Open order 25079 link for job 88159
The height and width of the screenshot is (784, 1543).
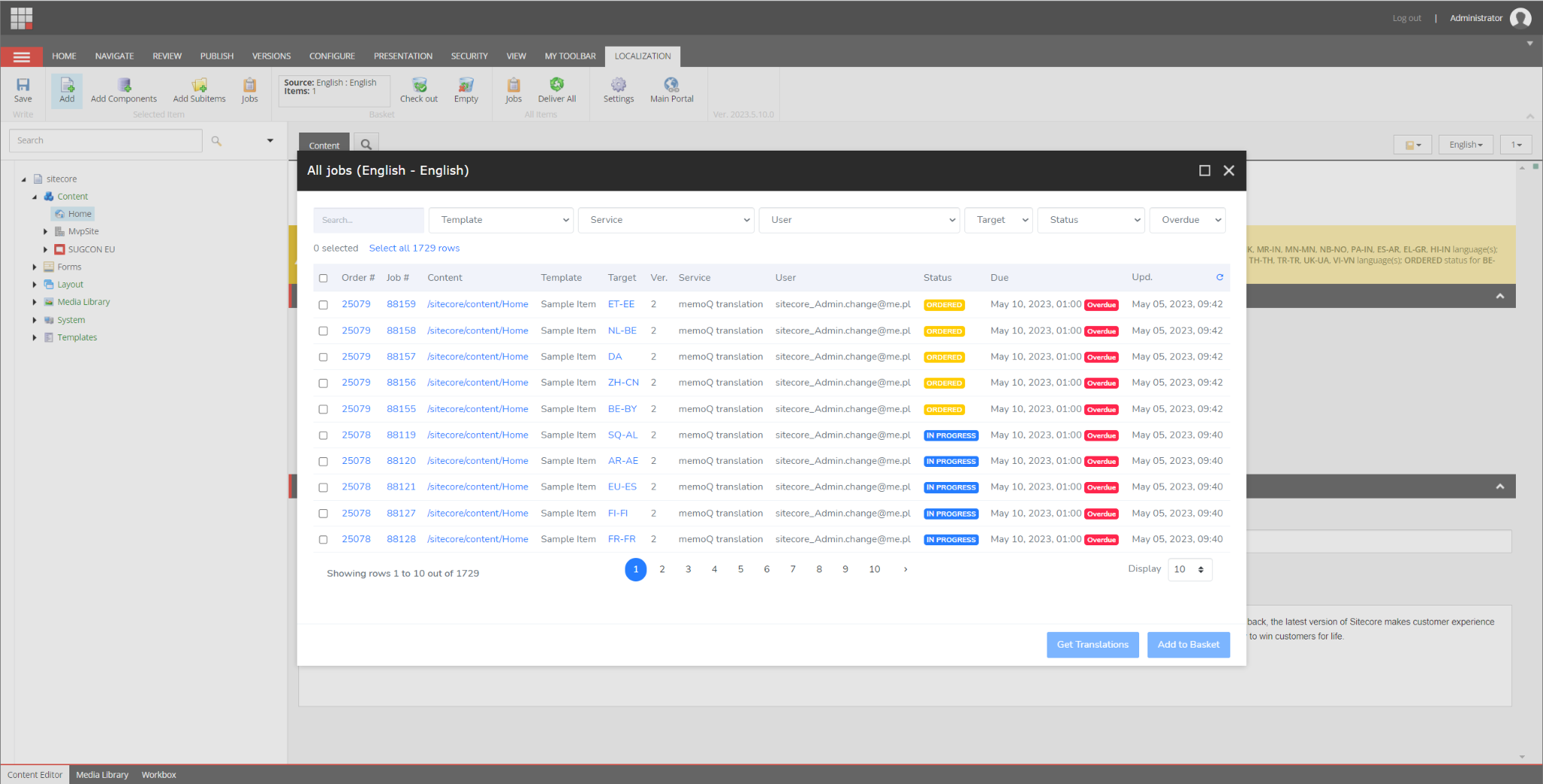click(x=356, y=304)
